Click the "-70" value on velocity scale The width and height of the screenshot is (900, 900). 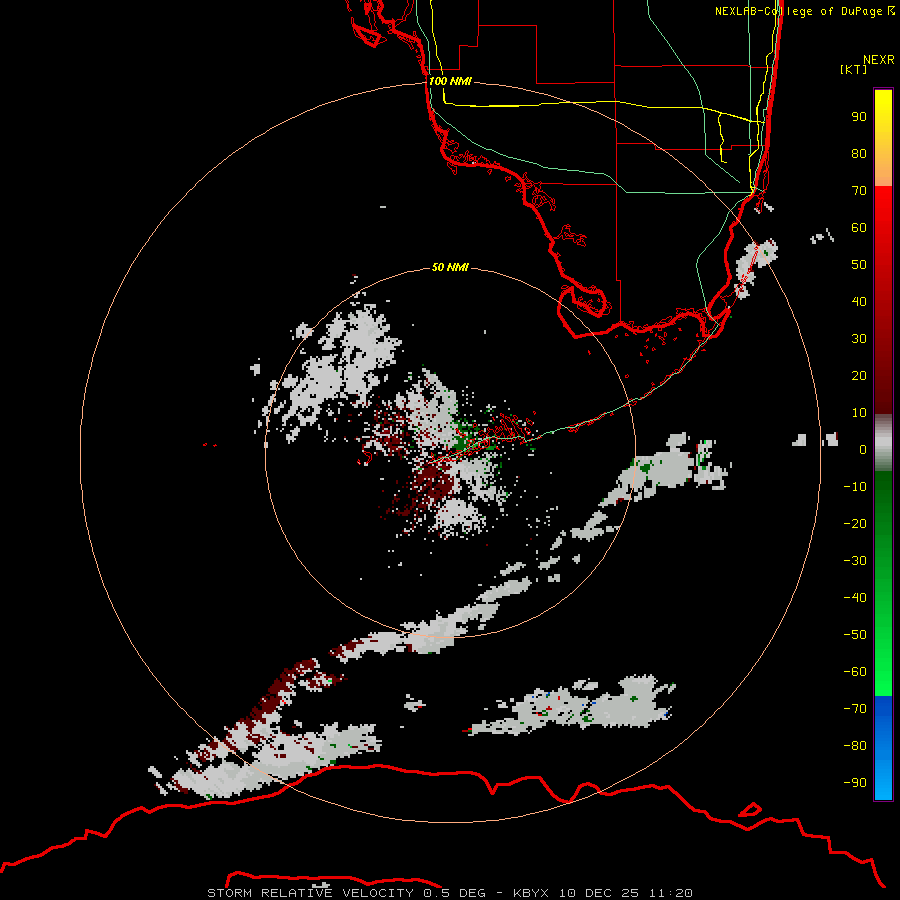[855, 708]
